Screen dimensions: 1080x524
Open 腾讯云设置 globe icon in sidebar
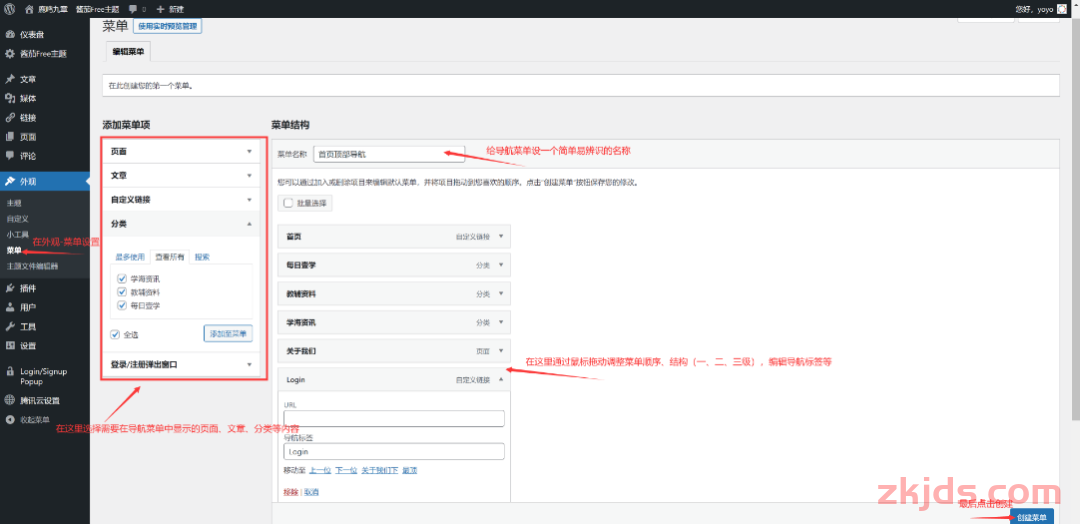(x=10, y=401)
